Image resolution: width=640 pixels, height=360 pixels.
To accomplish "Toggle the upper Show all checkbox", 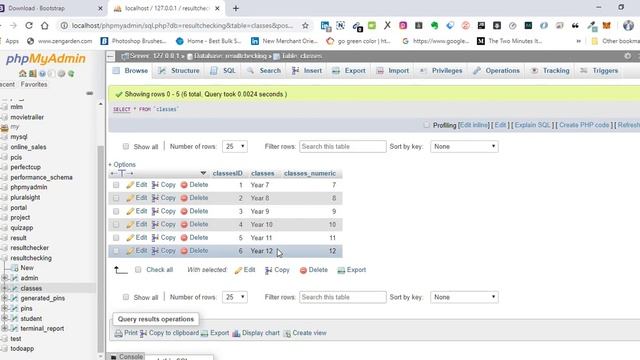I will click(126, 146).
